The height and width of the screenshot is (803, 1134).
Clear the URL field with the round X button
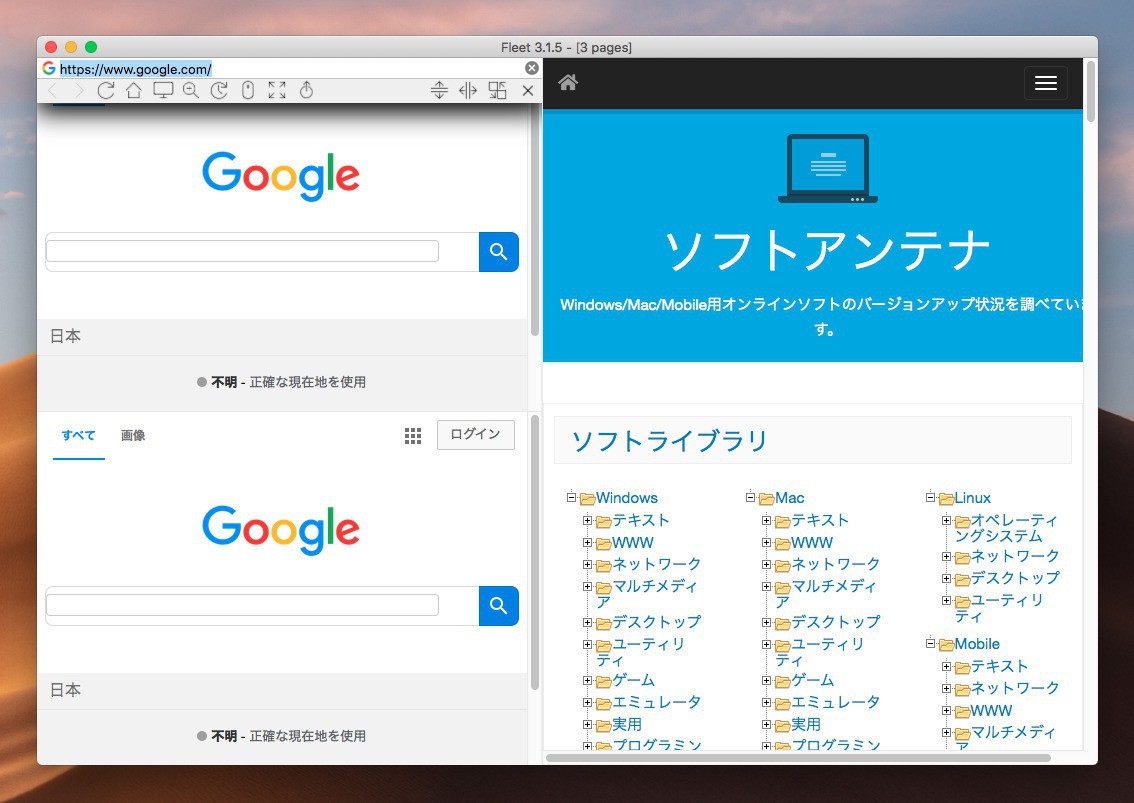coord(532,68)
